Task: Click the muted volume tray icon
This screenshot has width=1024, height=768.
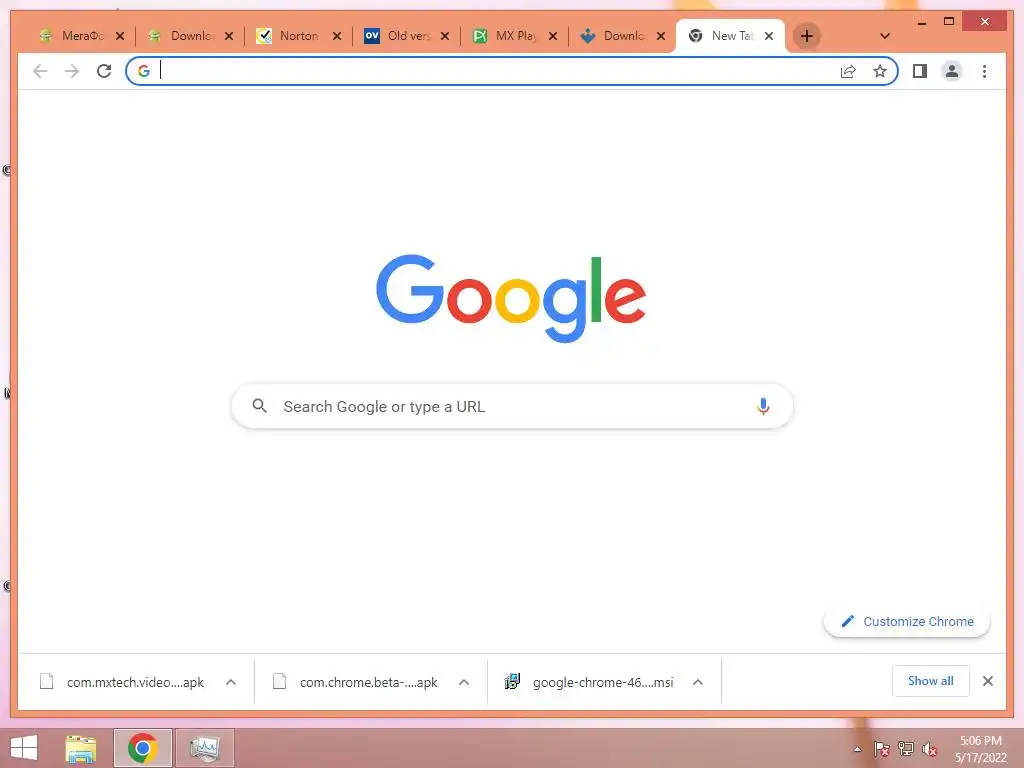Action: coord(930,750)
